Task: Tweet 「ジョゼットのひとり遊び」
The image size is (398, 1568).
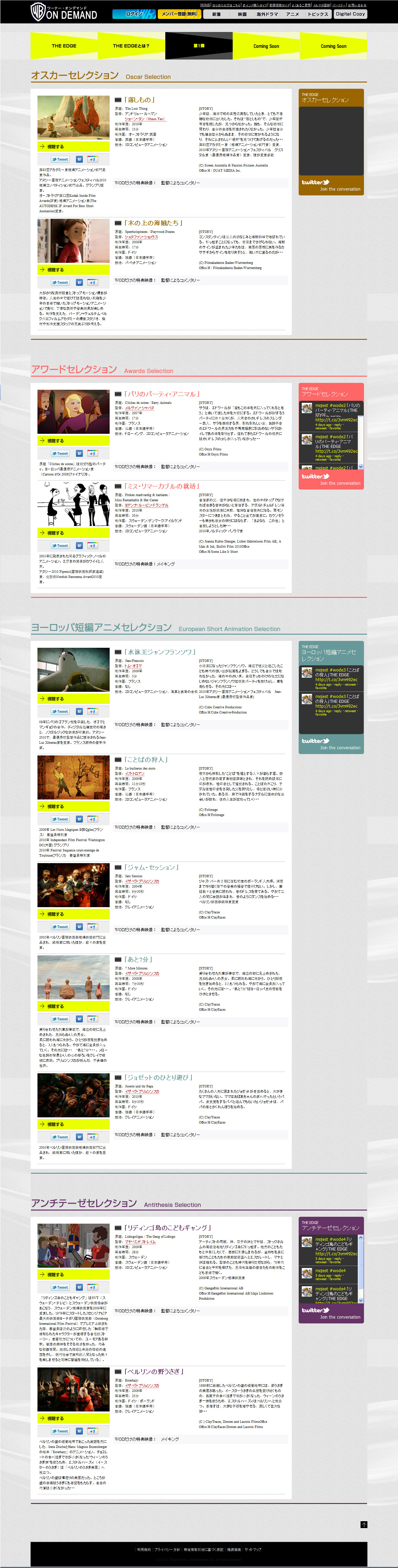Action: pos(60,1136)
